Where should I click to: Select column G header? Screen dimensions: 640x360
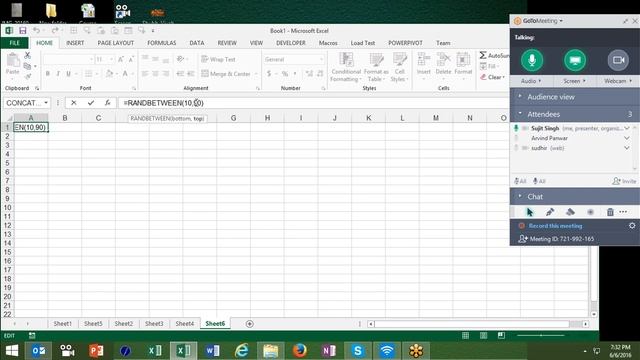point(233,118)
